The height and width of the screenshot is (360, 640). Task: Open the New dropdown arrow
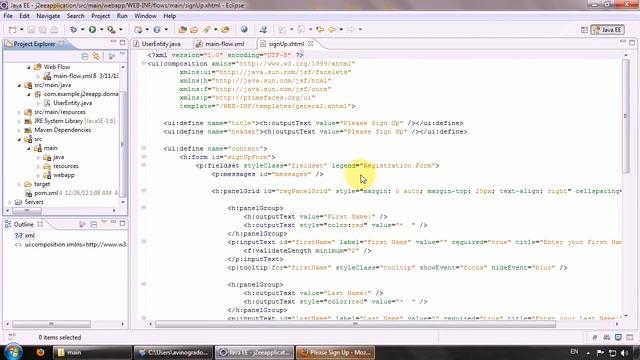[22, 30]
